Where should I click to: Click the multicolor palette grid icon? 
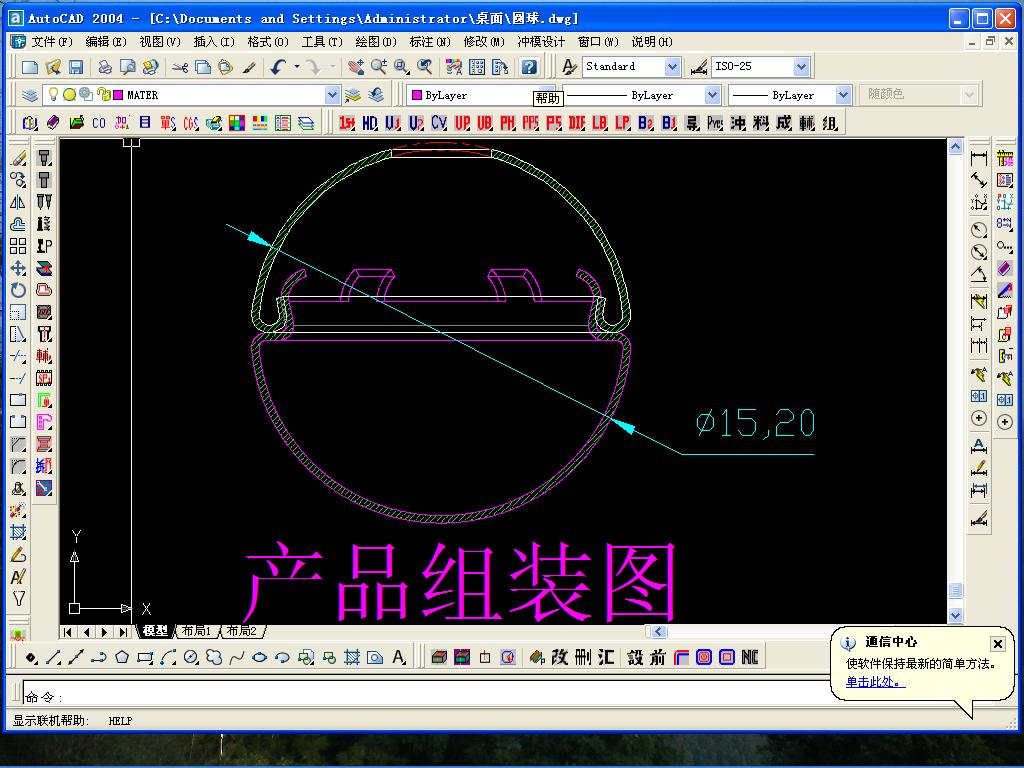[236, 123]
